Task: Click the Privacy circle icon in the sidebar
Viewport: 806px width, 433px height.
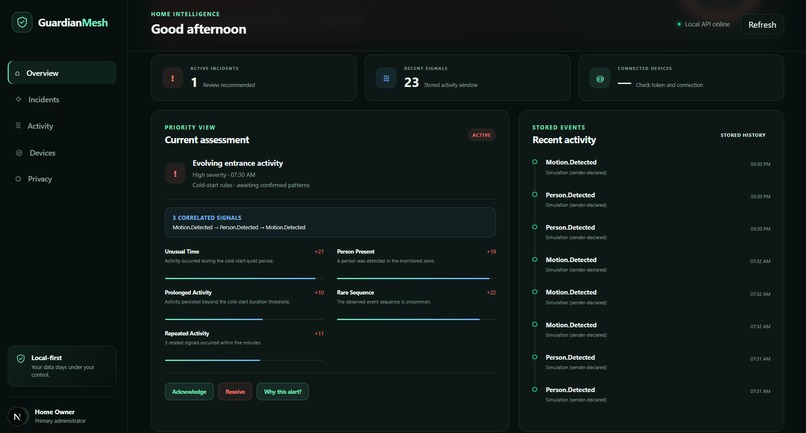Action: pyautogui.click(x=19, y=179)
